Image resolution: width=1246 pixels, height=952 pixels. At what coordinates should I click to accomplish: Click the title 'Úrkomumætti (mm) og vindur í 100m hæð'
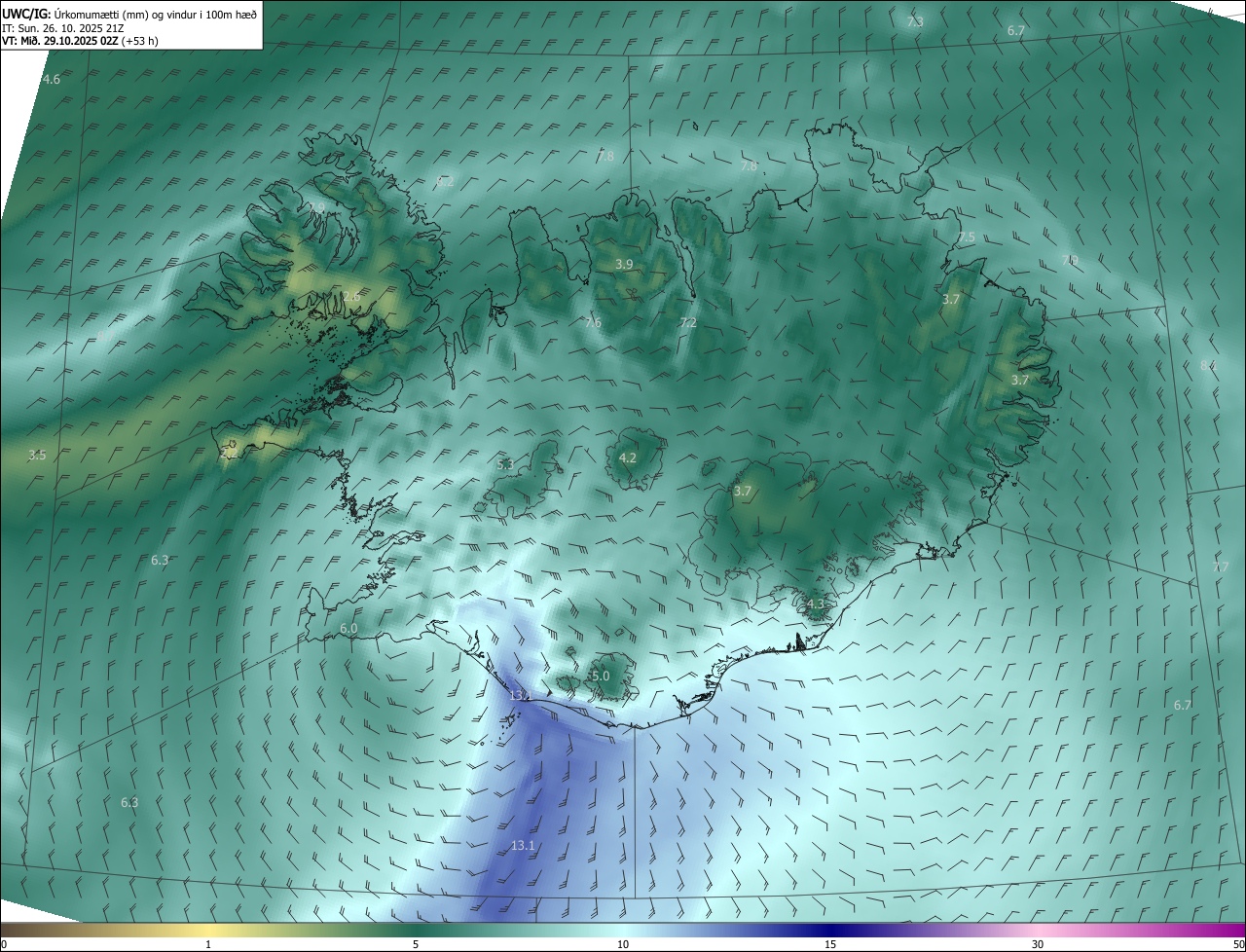156,14
